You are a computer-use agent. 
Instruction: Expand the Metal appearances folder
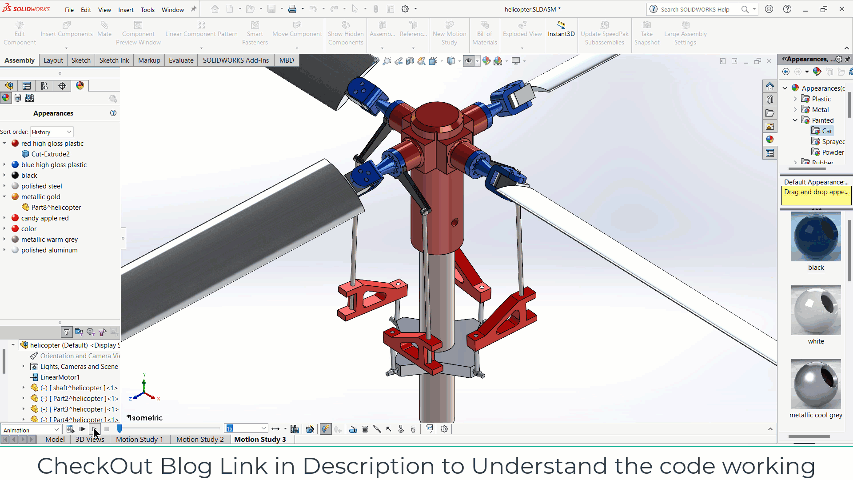coord(795,109)
